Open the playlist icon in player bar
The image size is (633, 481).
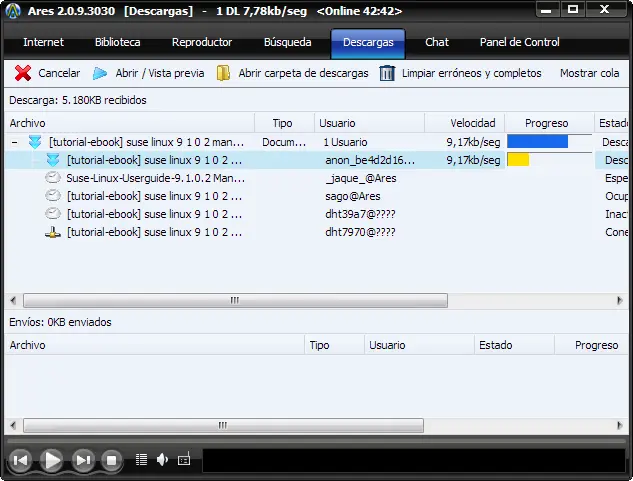pos(141,460)
